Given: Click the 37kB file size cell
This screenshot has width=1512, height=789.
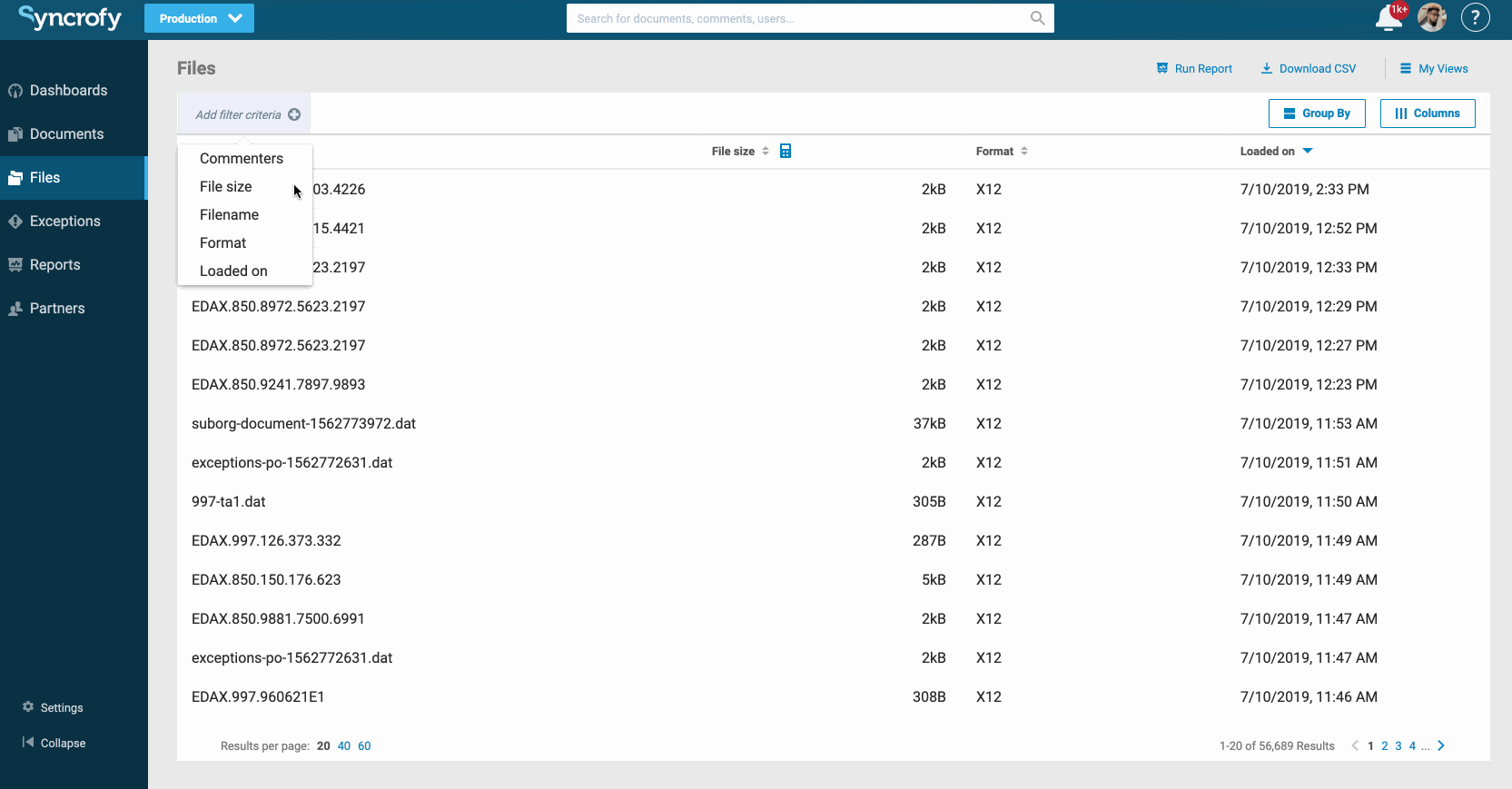Looking at the screenshot, I should (x=929, y=423).
